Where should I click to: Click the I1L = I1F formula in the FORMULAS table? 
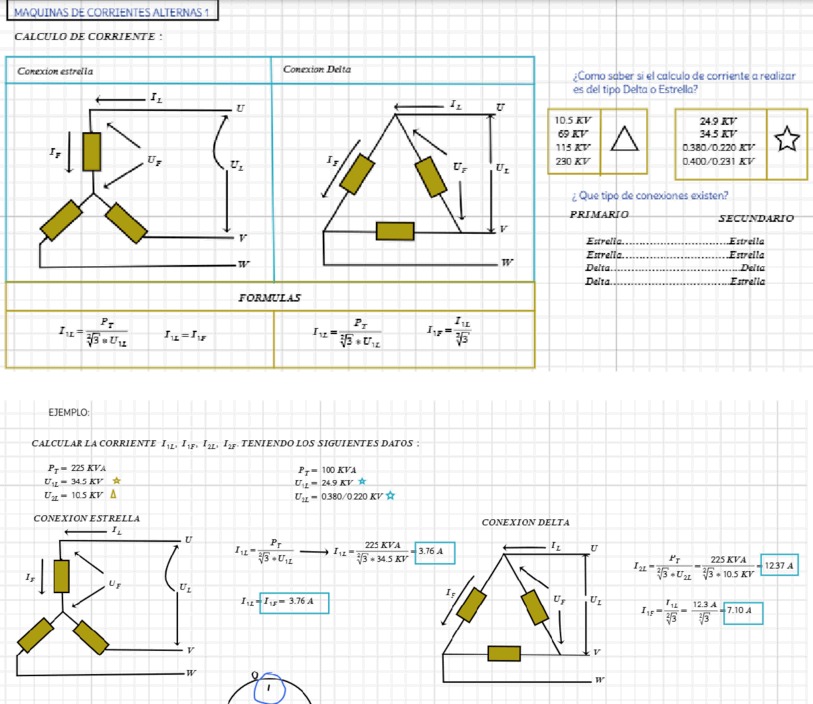pyautogui.click(x=185, y=335)
